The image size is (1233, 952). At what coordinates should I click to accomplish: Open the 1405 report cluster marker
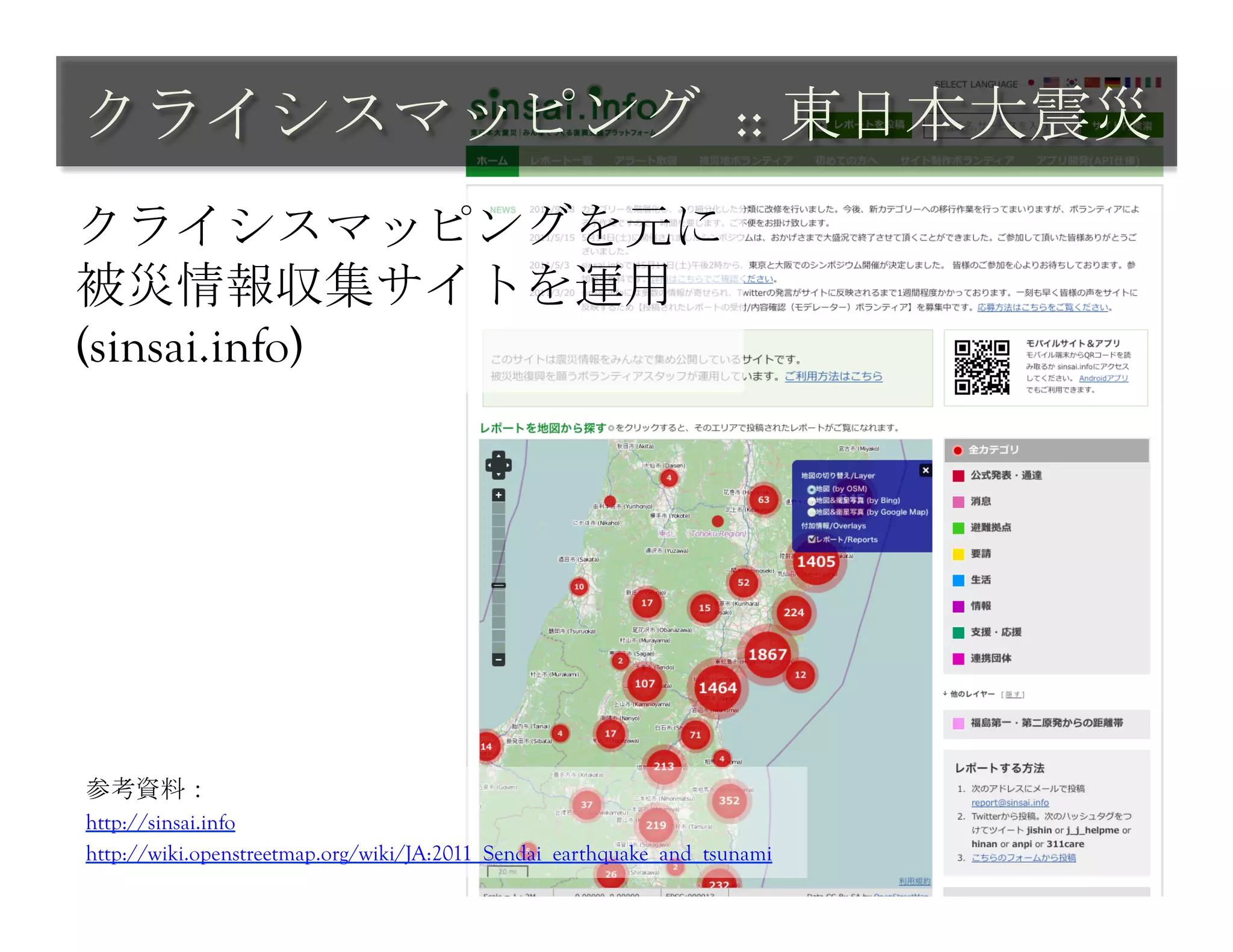(x=816, y=562)
